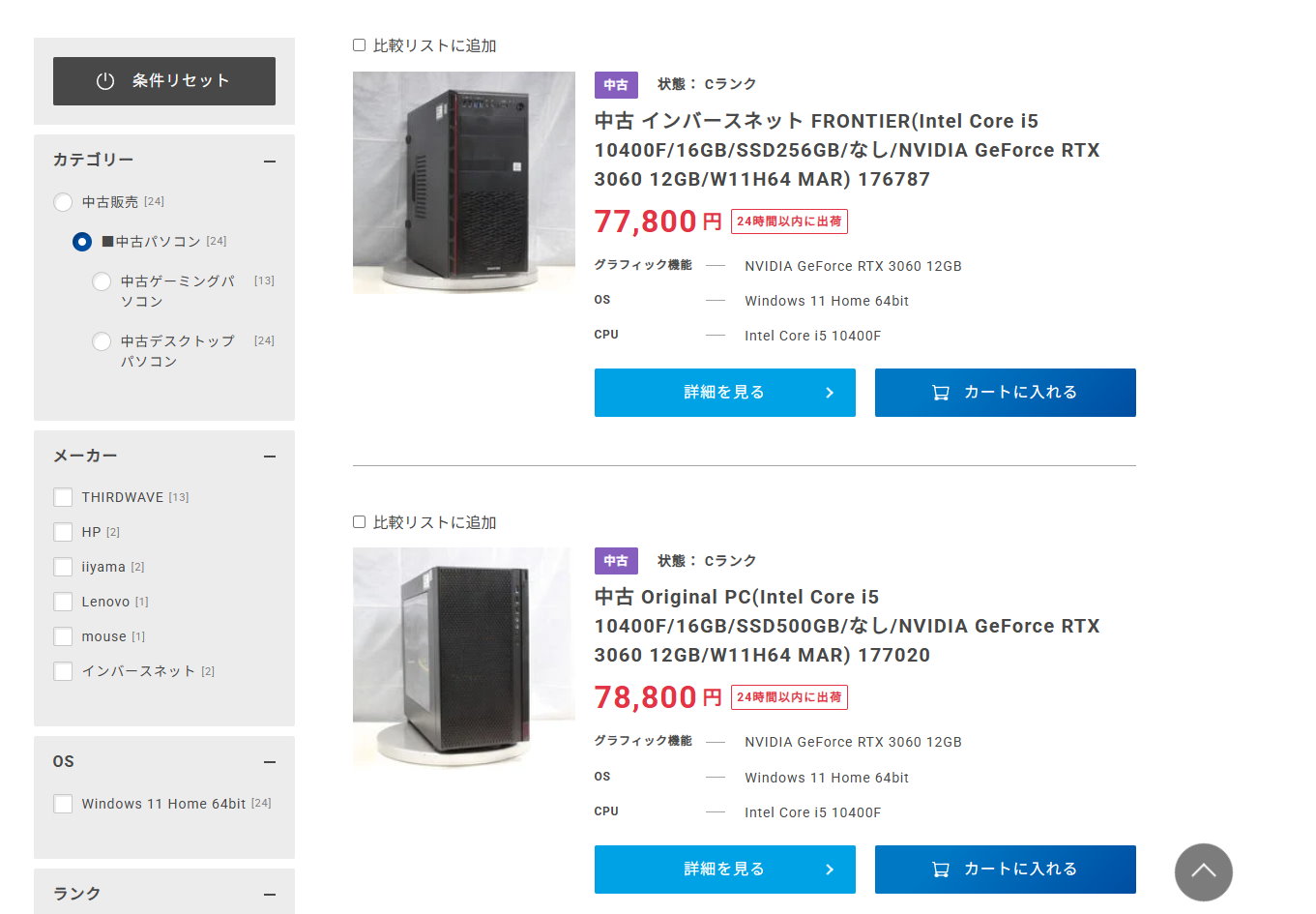Tick 比較リストに追加 for the FRONTIER PC

[x=360, y=45]
